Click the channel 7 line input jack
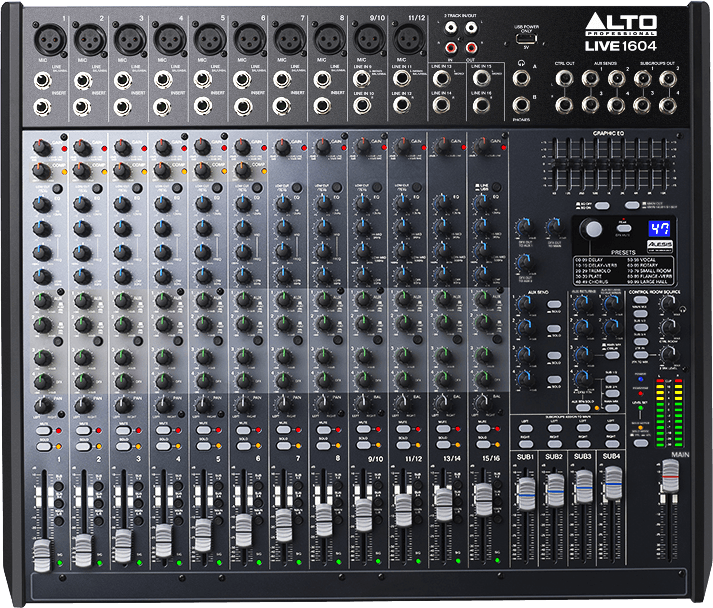This screenshot has width=713, height=608. (x=282, y=80)
